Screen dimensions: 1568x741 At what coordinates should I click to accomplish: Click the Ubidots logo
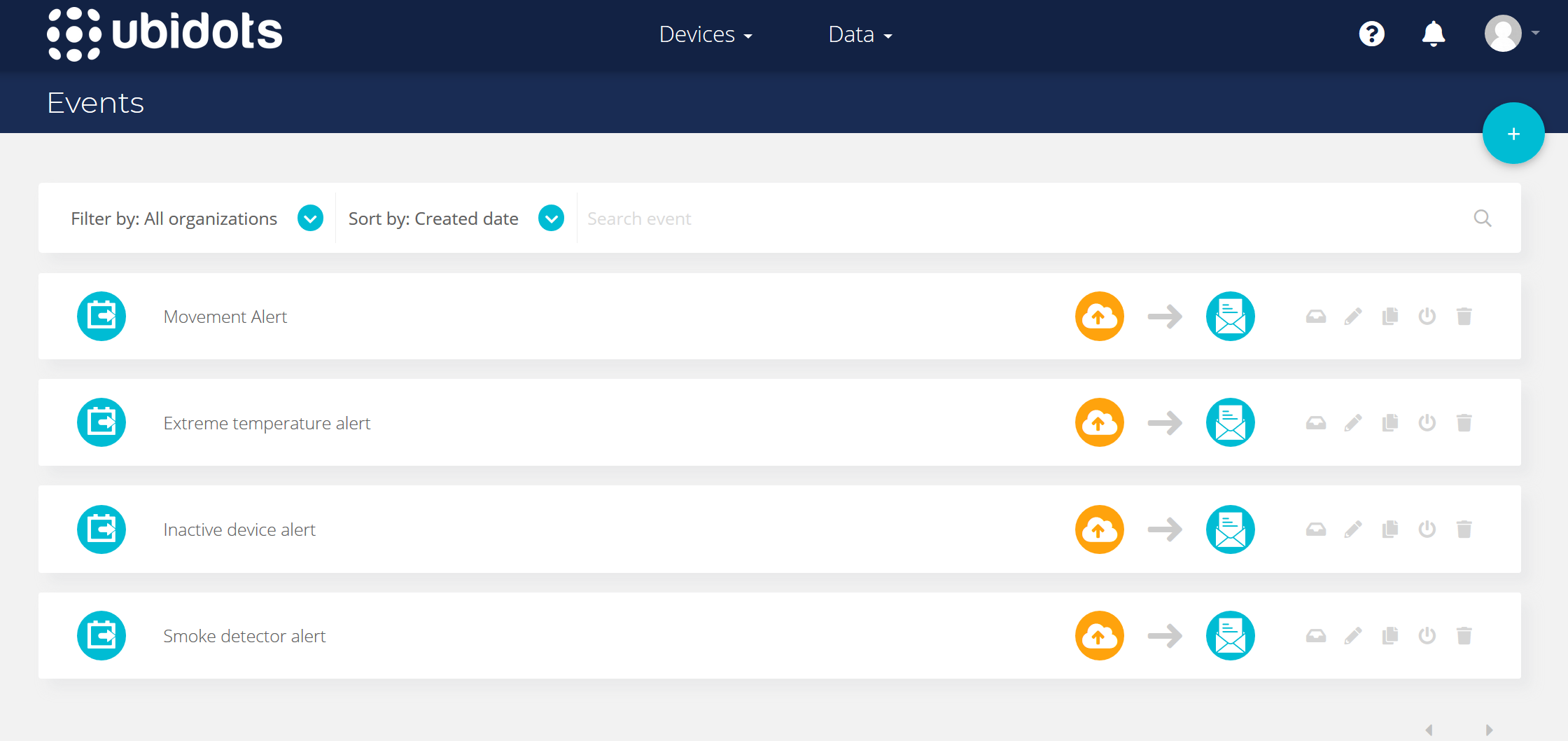(164, 34)
